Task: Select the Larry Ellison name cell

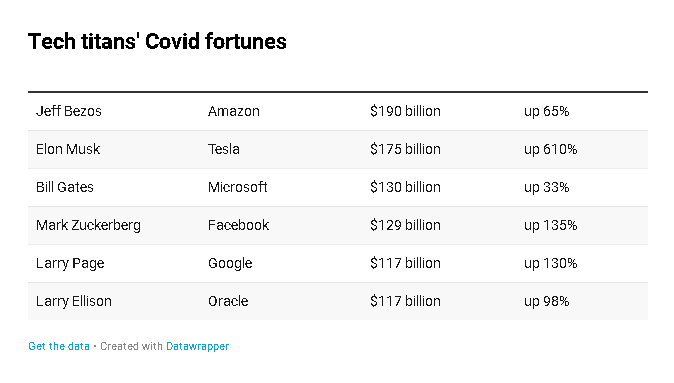Action: (x=74, y=301)
